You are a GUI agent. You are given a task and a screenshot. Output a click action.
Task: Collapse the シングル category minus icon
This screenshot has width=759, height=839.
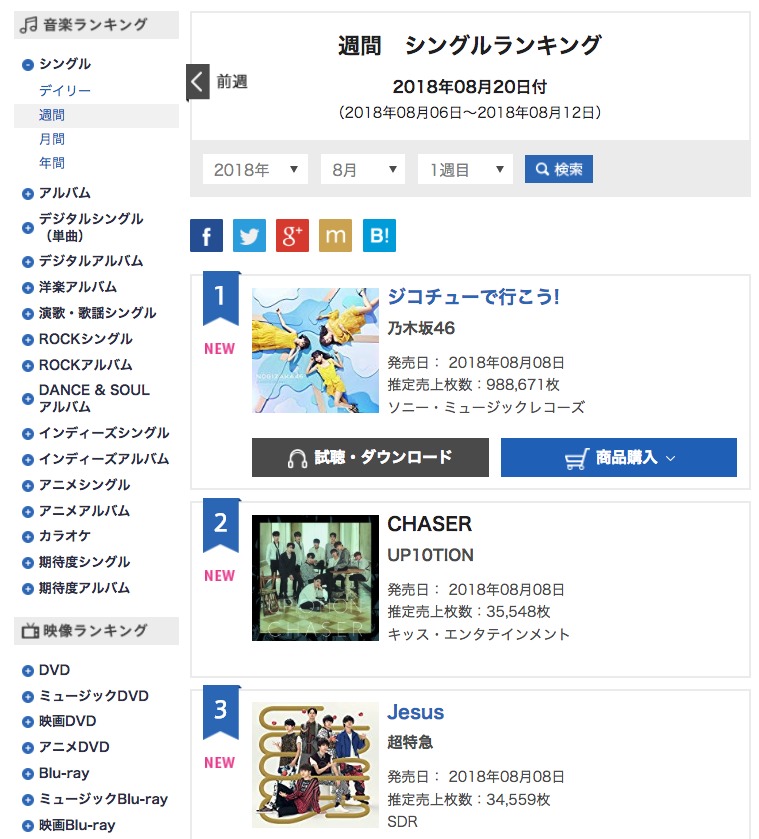point(28,65)
